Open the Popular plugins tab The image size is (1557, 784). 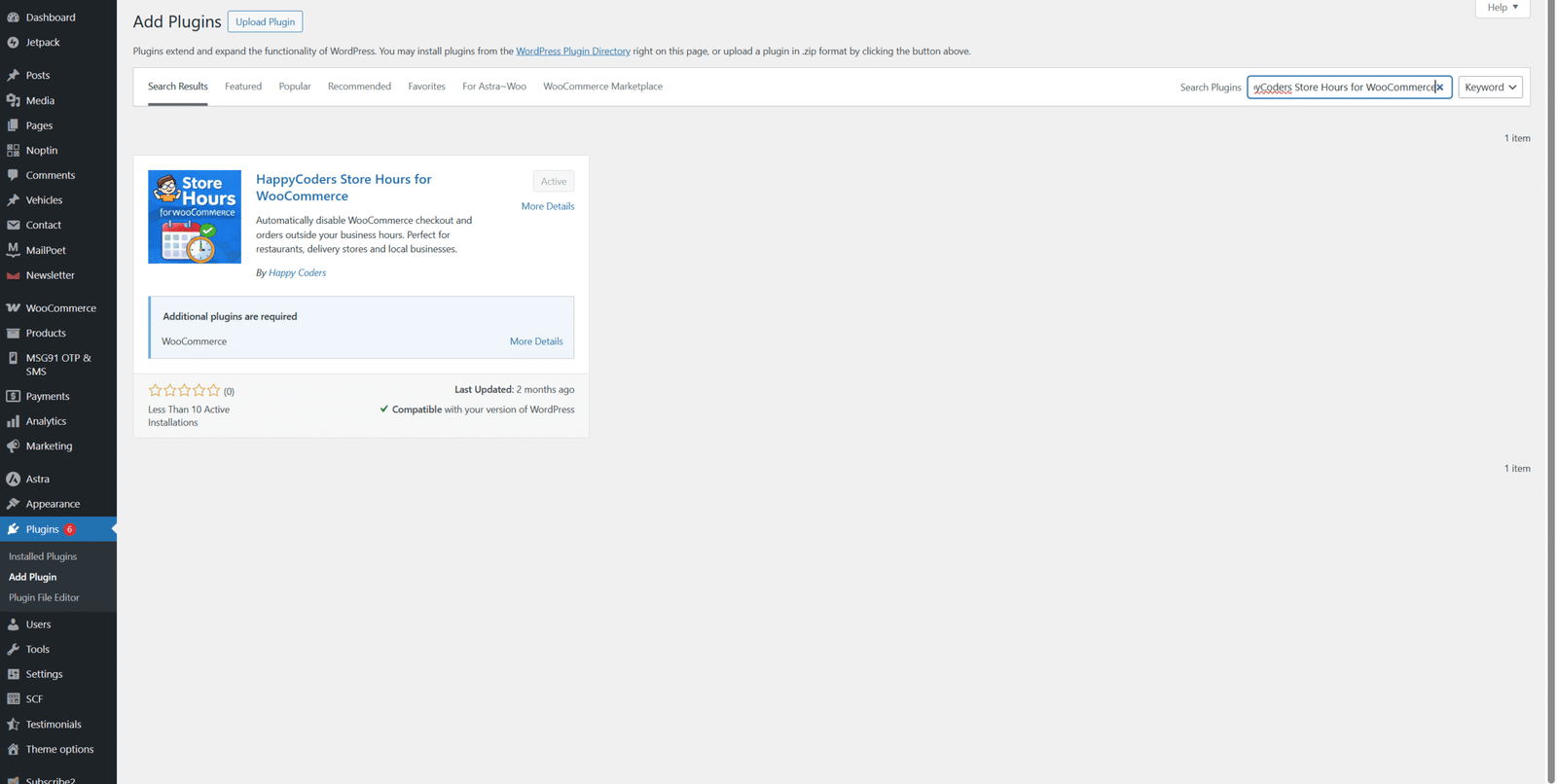pos(295,87)
